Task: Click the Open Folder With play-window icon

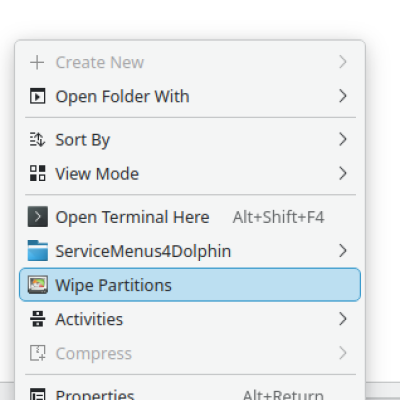Action: 37,96
